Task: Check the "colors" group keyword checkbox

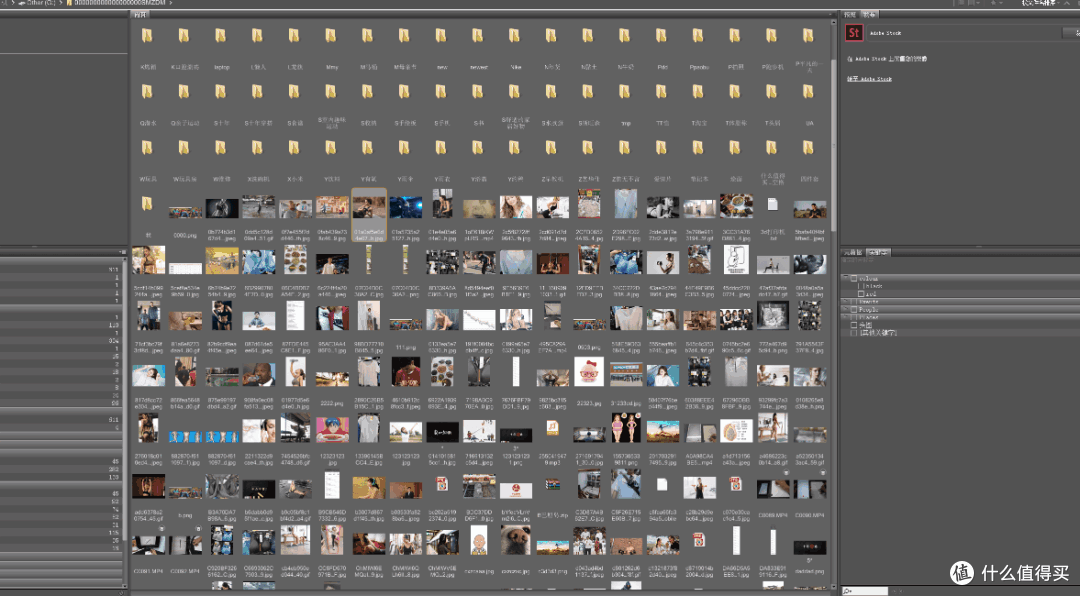Action: coord(853,278)
